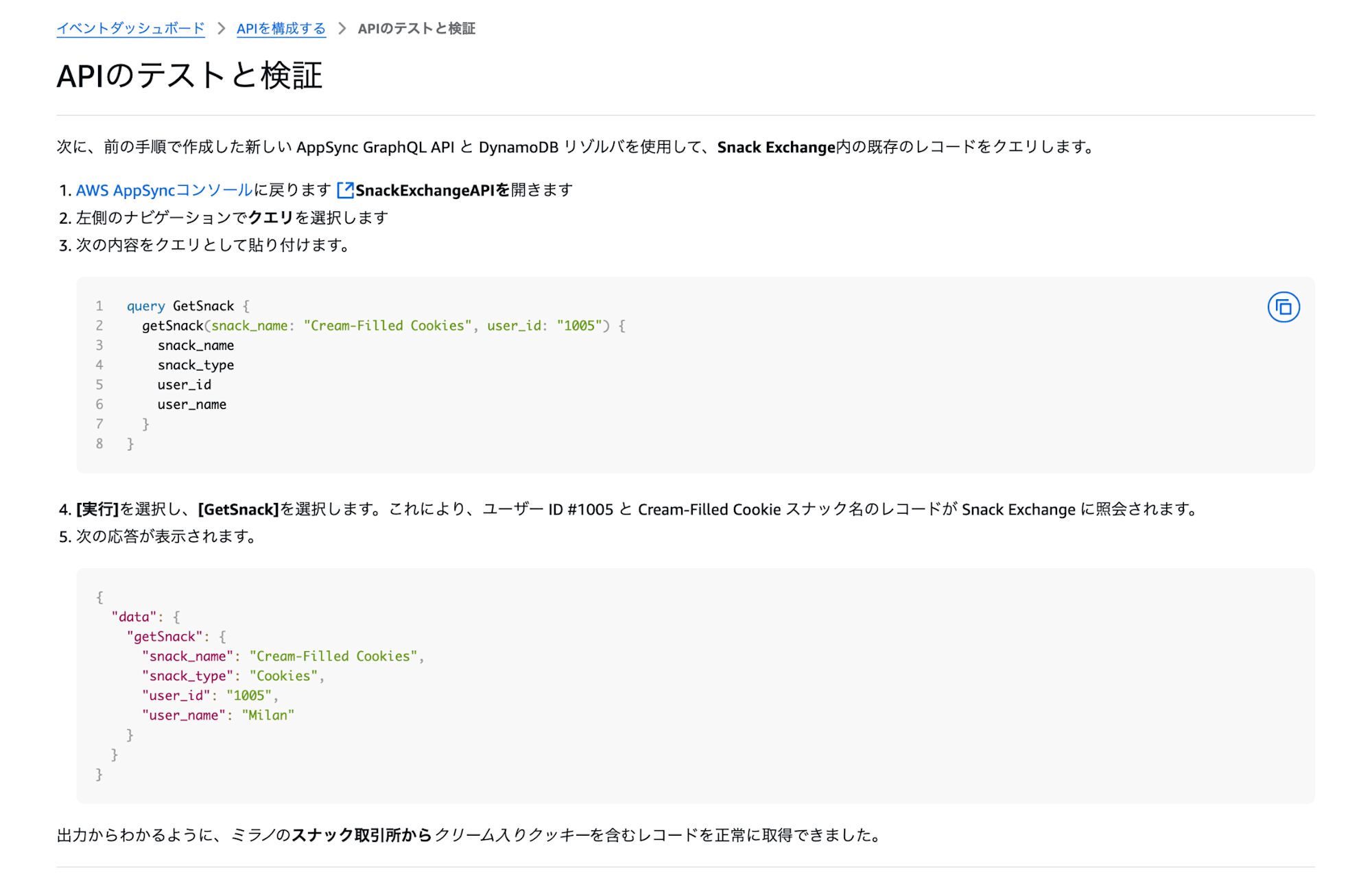The image size is (1372, 881).
Task: Open the イベントダッシュボード breadcrumb link
Action: point(130,28)
